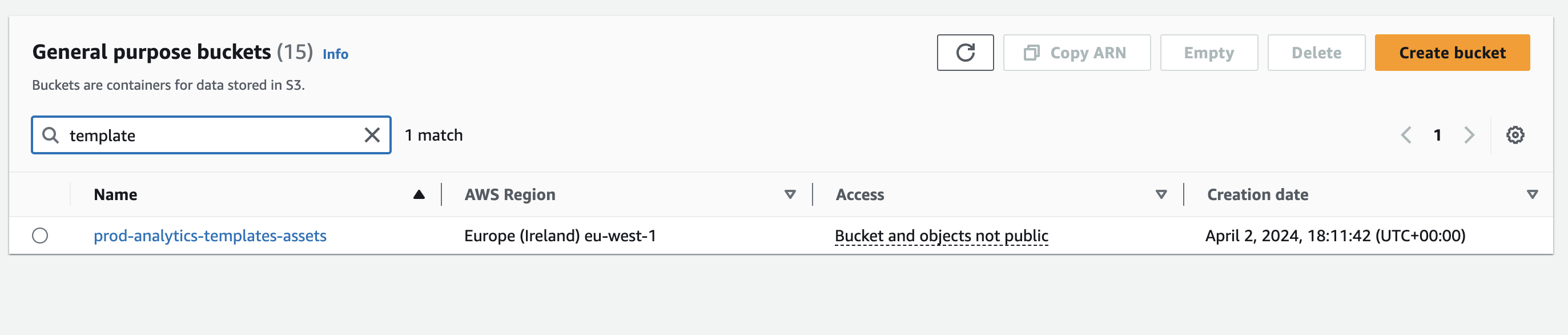
Task: Sort by Creation date column arrow
Action: pos(1532,195)
